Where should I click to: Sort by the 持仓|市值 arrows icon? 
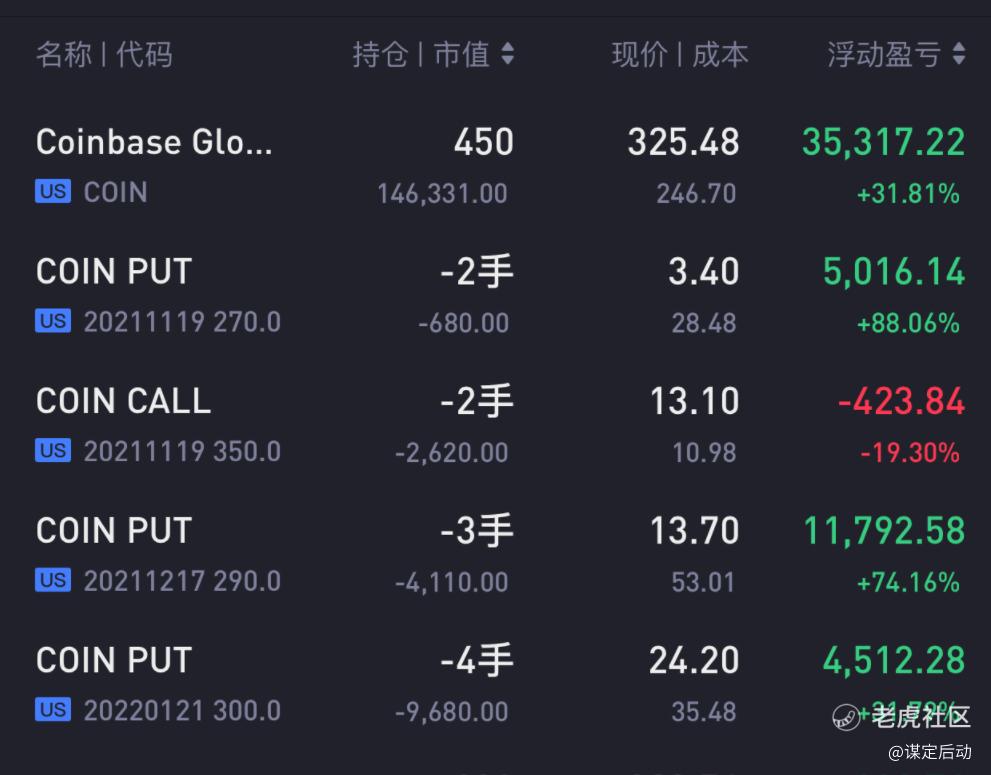click(x=508, y=54)
